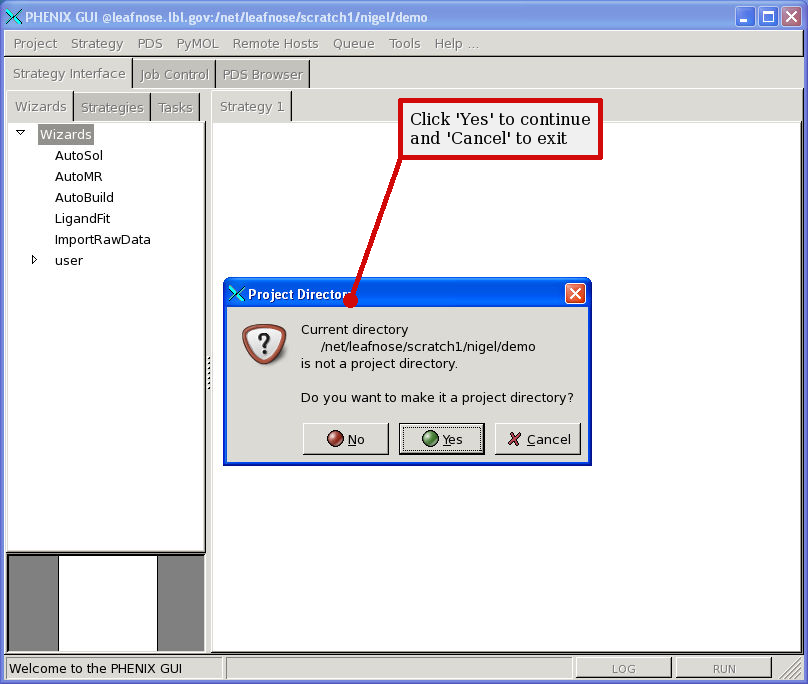Image resolution: width=808 pixels, height=684 pixels.
Task: Click the PHENIX logo in dialog title
Action: click(237, 294)
